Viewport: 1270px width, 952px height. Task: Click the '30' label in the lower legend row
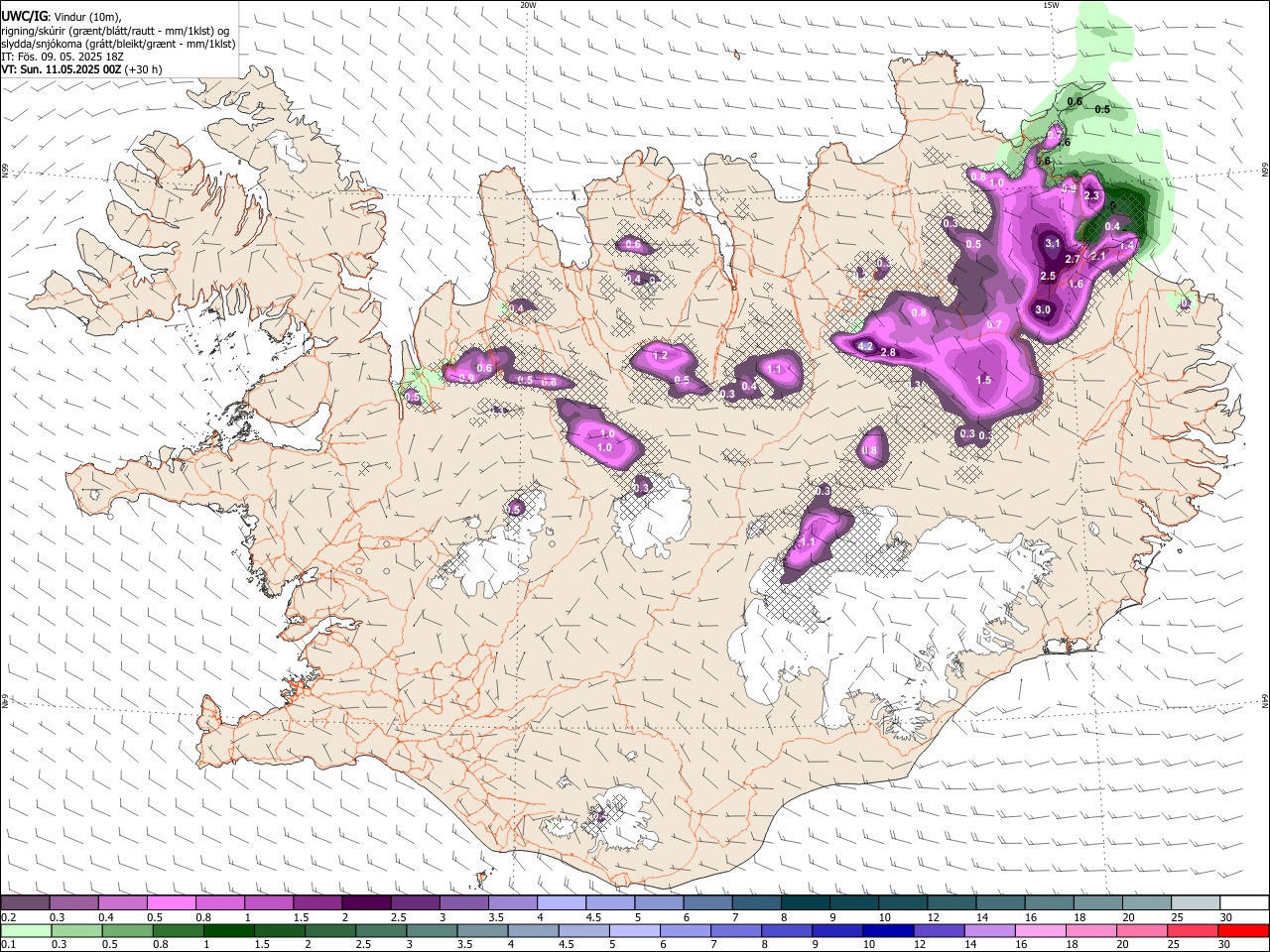(x=1226, y=945)
